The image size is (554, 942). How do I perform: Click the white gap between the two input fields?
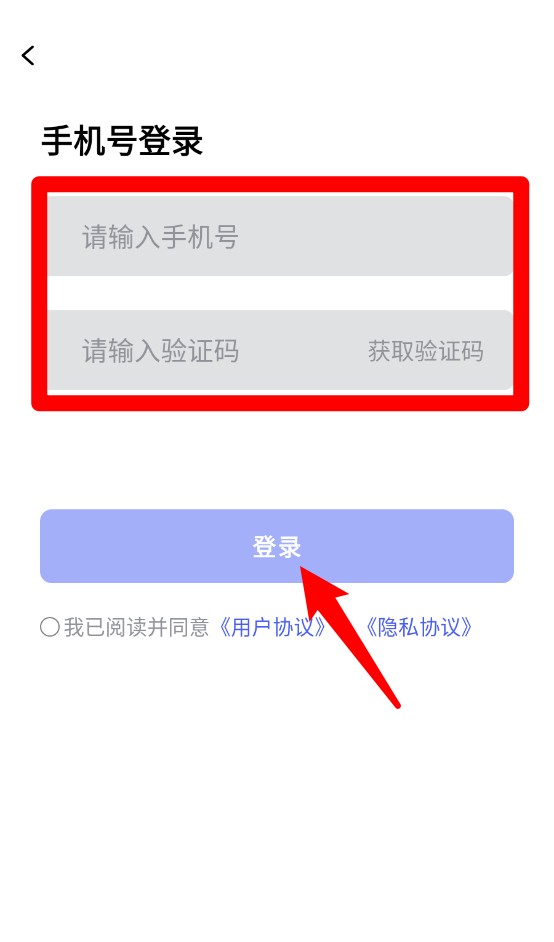pyautogui.click(x=280, y=293)
